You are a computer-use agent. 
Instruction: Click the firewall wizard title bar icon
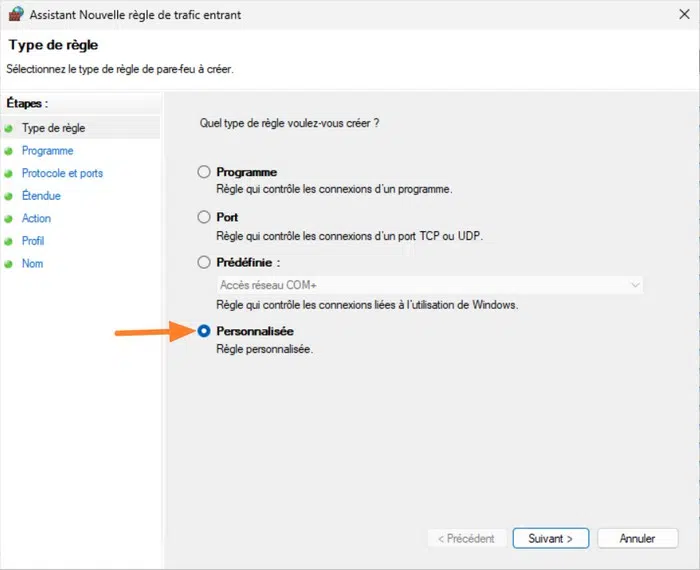coord(14,15)
